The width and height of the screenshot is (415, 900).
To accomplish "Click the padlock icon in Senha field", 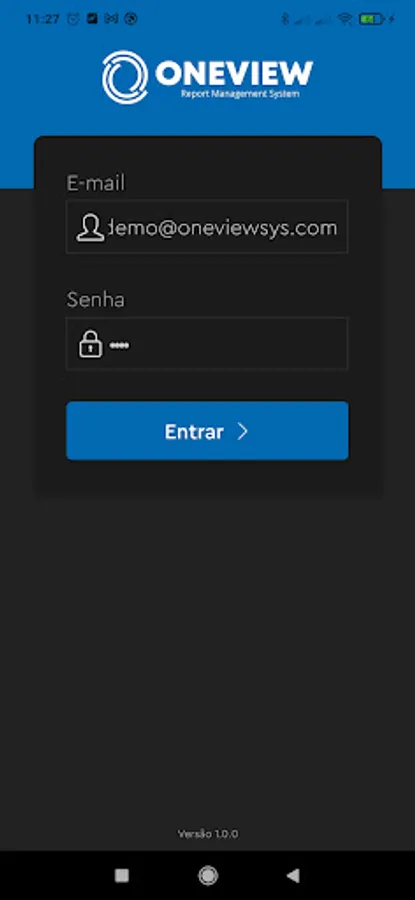I will pyautogui.click(x=90, y=344).
